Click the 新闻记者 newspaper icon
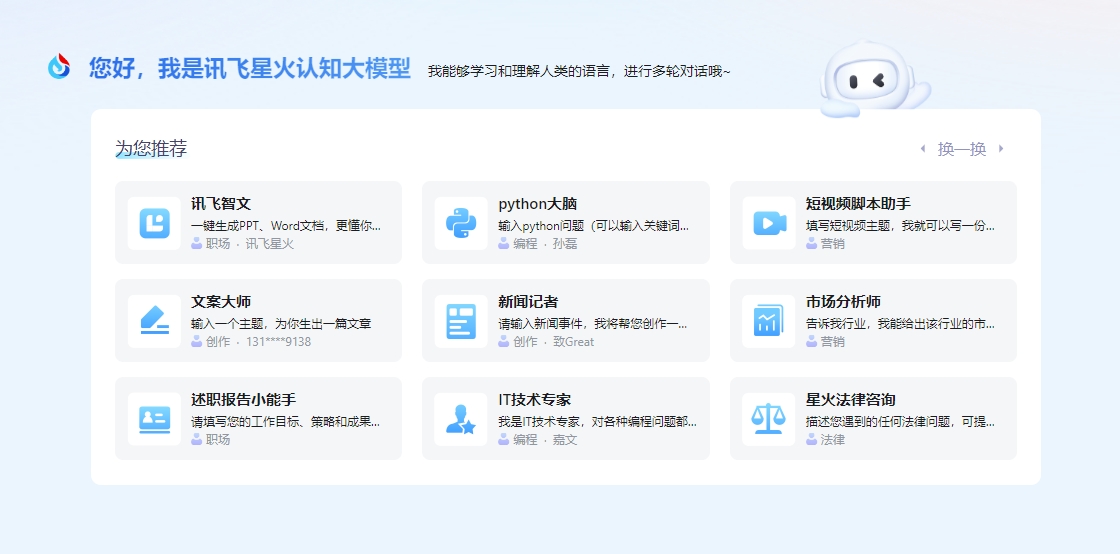 [461, 321]
